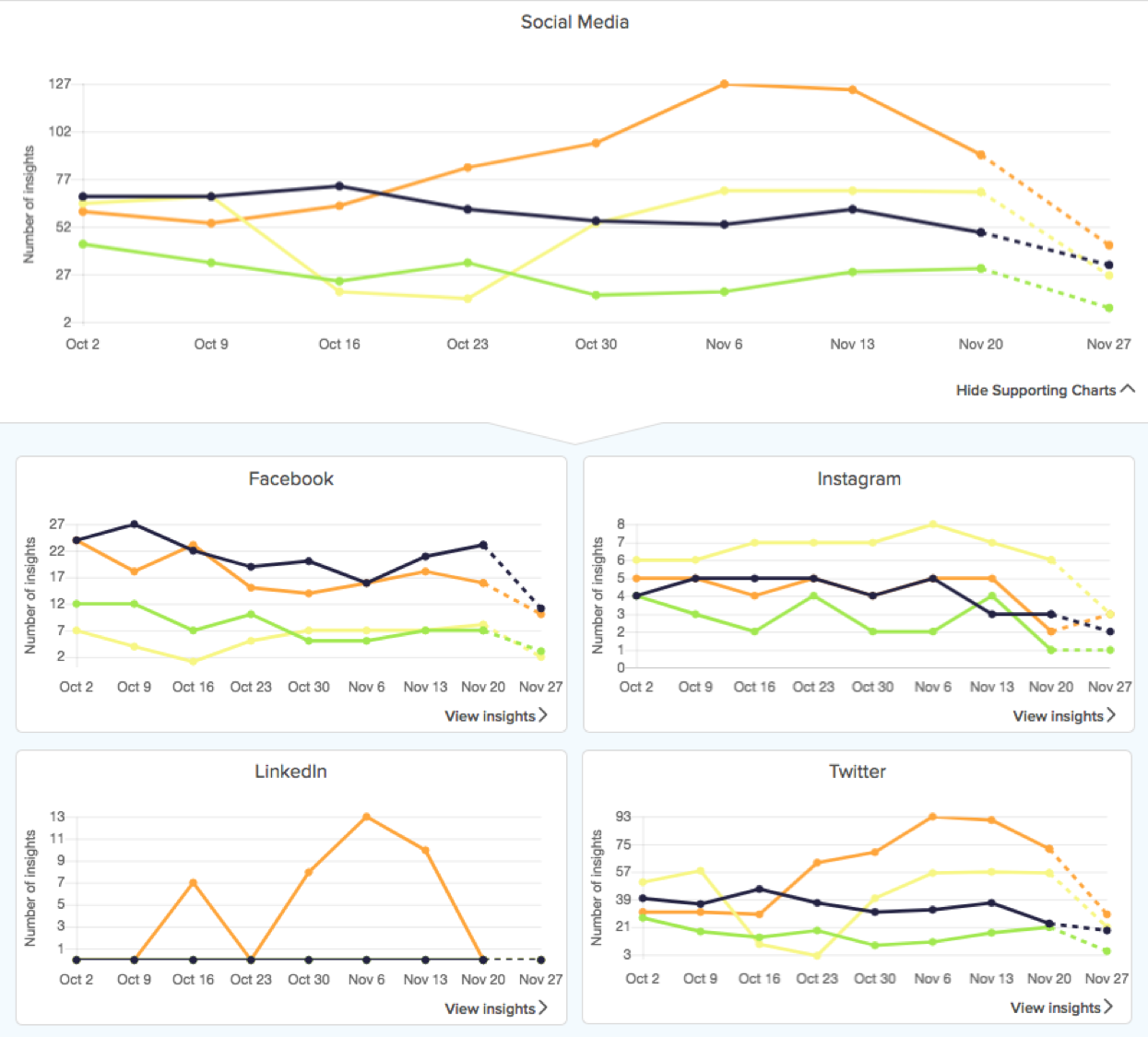Screen dimensions: 1148x1037
Task: Open View insights for Twitter
Action: [x=1060, y=1008]
